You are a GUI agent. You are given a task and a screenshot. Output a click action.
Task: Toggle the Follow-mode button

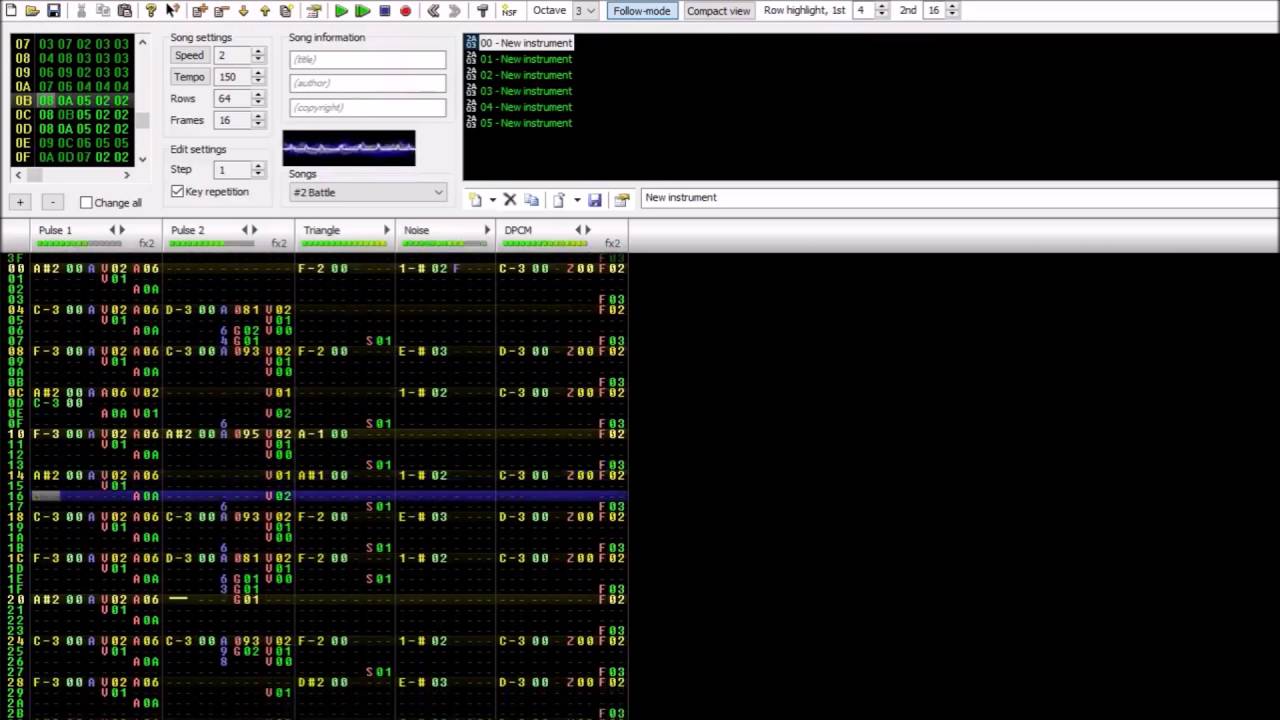[642, 11]
